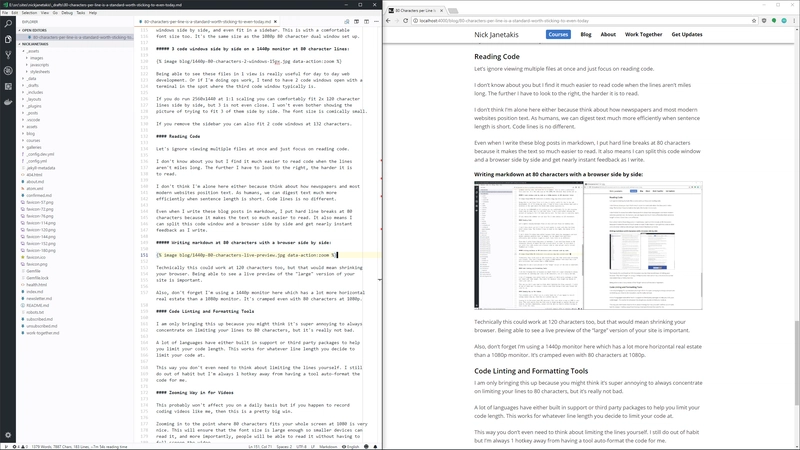Open the Work Together link

point(643,34)
